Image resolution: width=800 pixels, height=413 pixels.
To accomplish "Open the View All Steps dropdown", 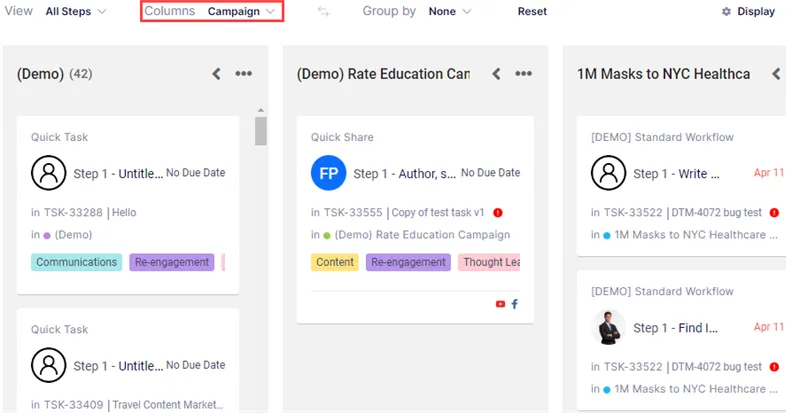I will (76, 11).
